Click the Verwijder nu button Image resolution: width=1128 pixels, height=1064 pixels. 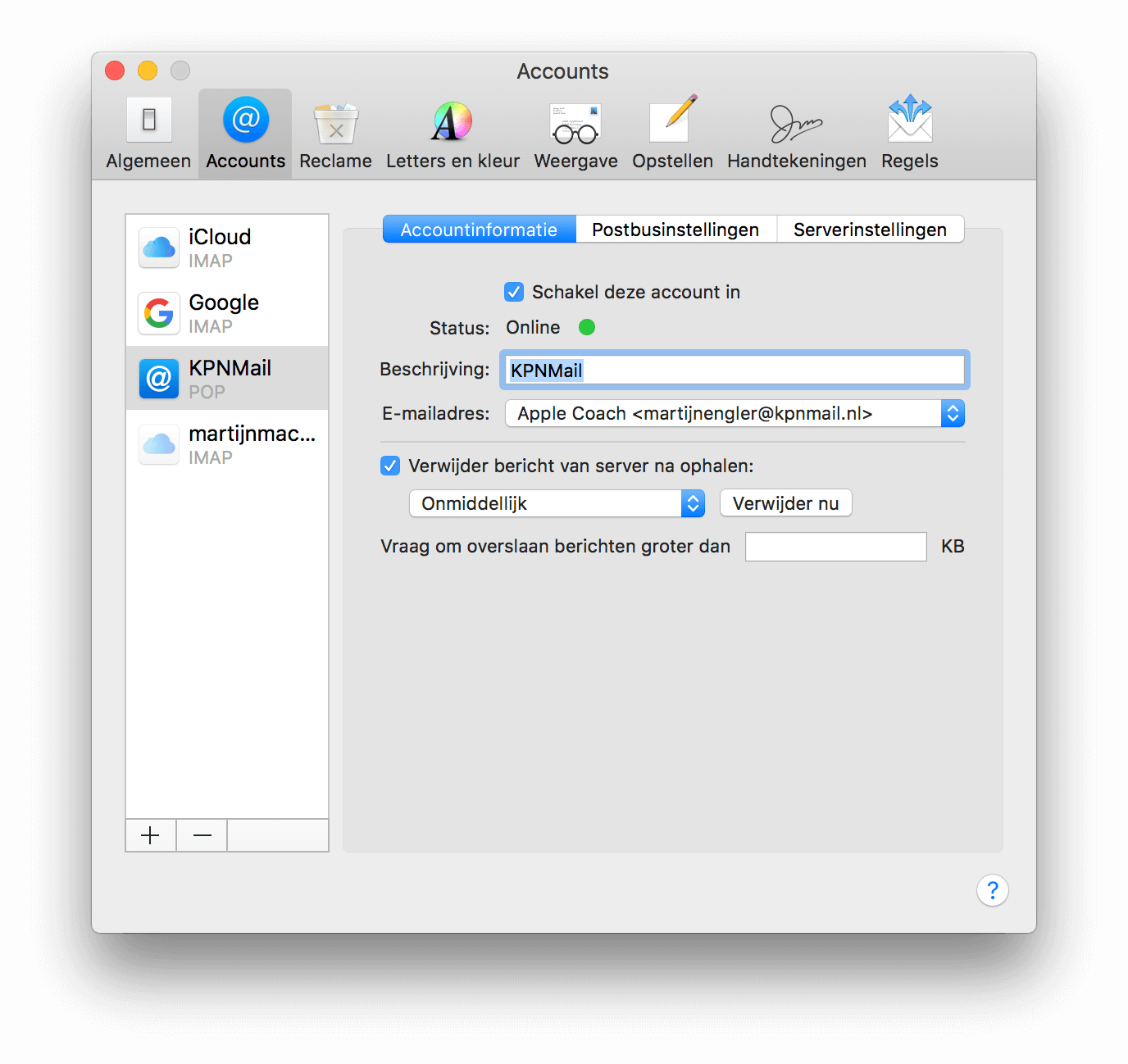tap(786, 503)
